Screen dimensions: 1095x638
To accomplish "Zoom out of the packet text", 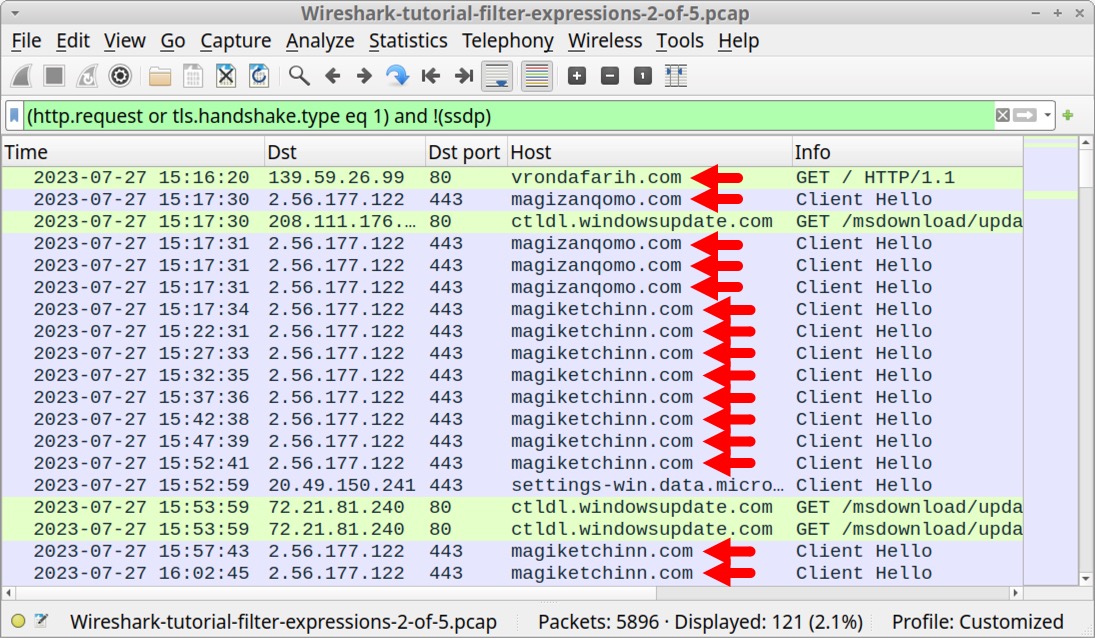I will (610, 75).
